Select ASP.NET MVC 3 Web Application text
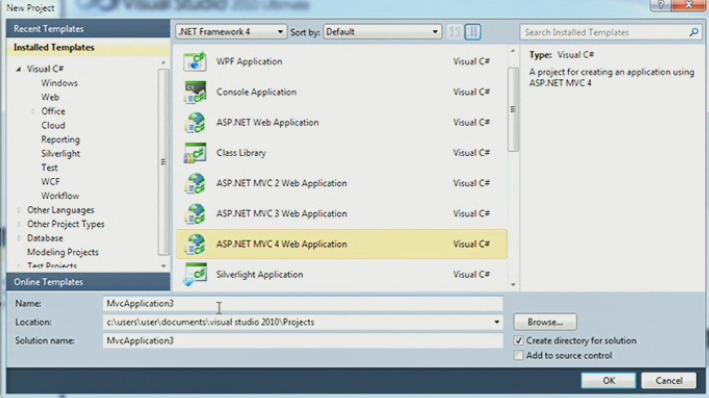This screenshot has width=709, height=398. click(281, 213)
